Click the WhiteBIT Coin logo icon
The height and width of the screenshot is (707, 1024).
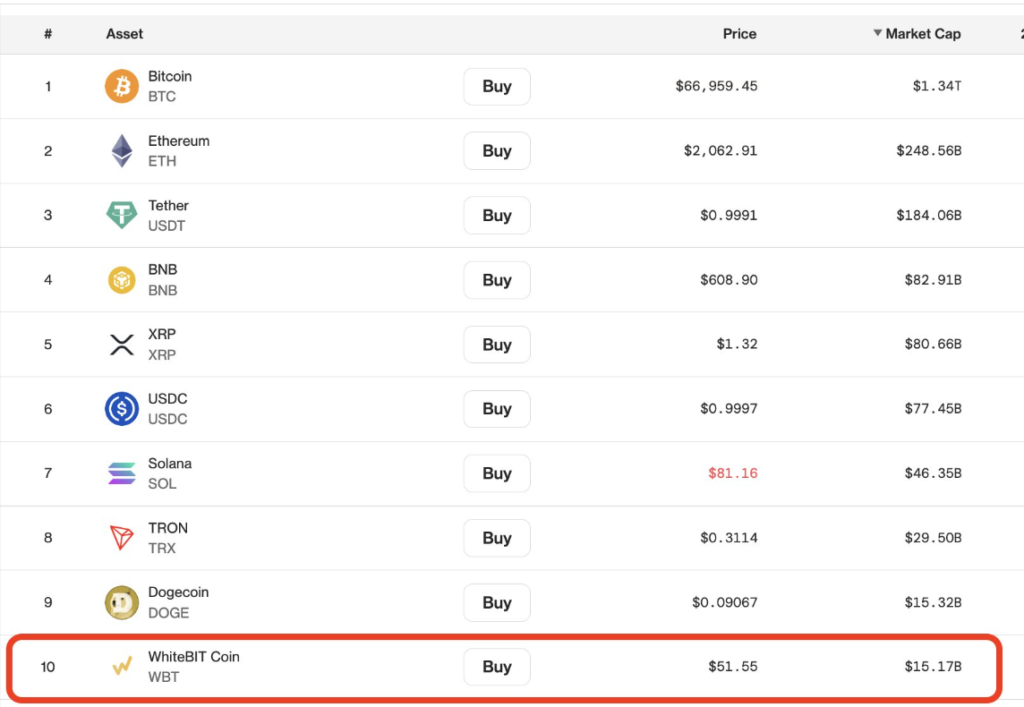(121, 666)
